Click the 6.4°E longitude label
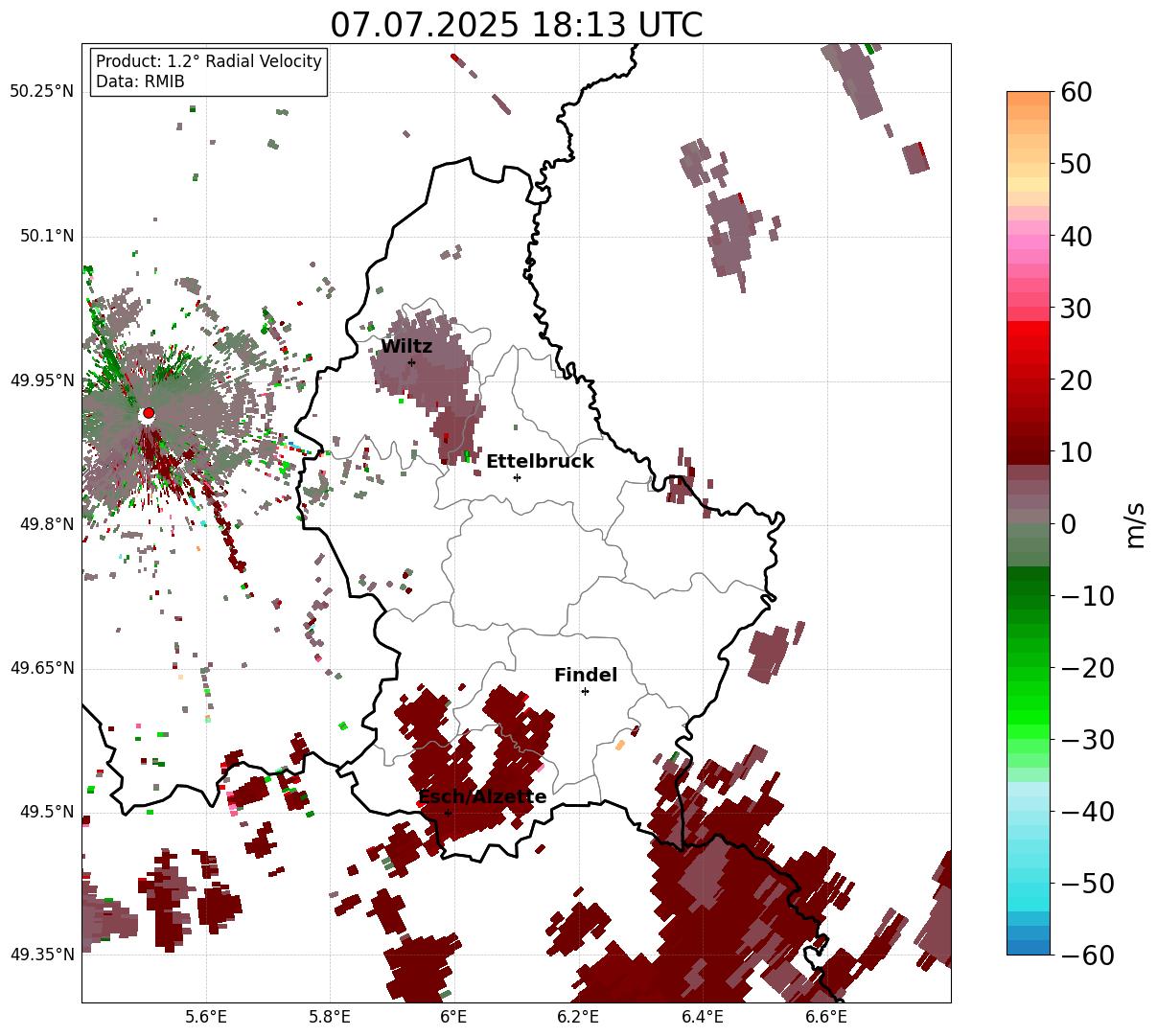Viewport: 1157px width, 1036px height. [x=703, y=1018]
